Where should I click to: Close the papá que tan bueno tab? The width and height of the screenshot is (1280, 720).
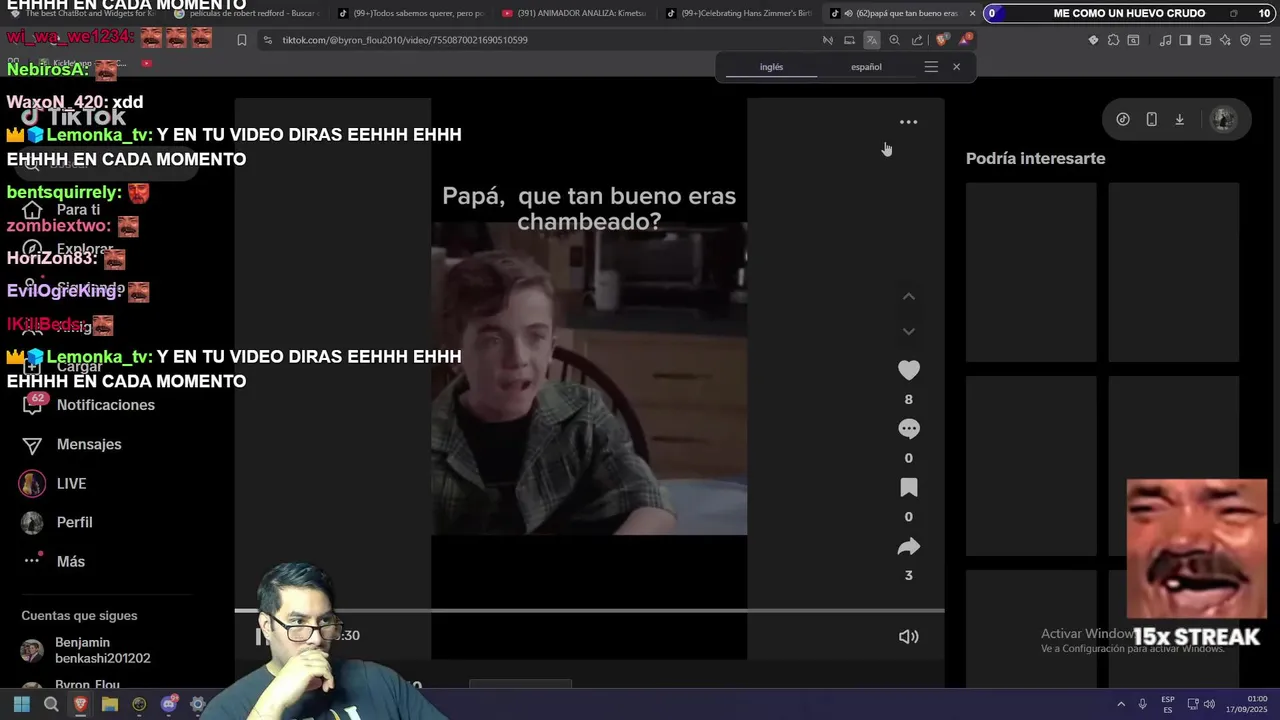point(972,13)
